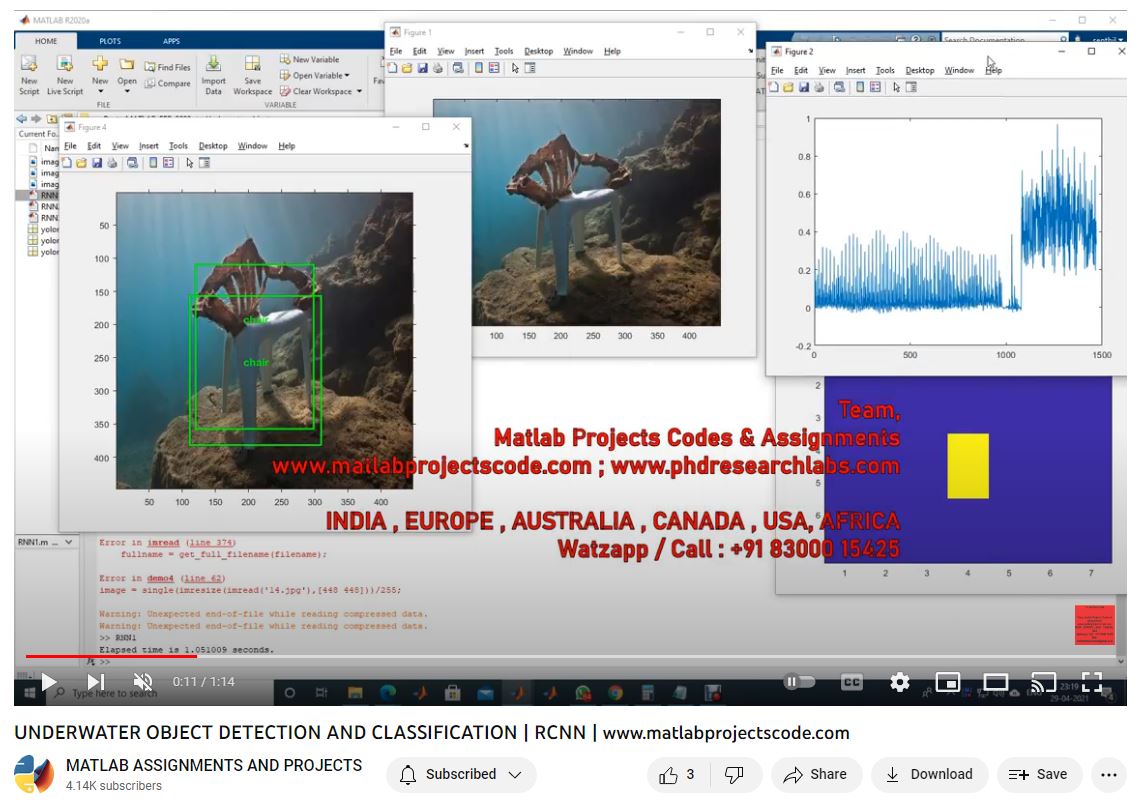
Task: Click New Figure icon in Figure 4 toolbar
Action: coord(67,163)
